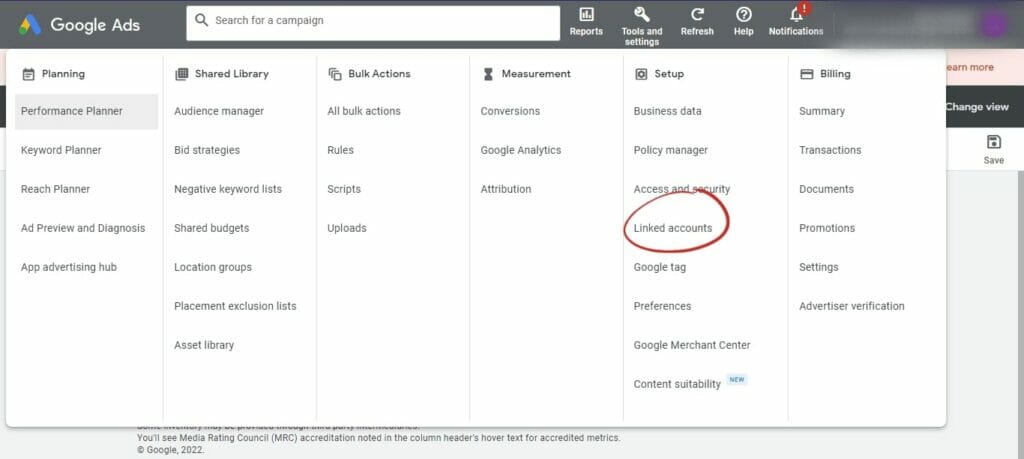This screenshot has width=1024, height=459.
Task: Select Promotions
Action: pyautogui.click(x=827, y=229)
